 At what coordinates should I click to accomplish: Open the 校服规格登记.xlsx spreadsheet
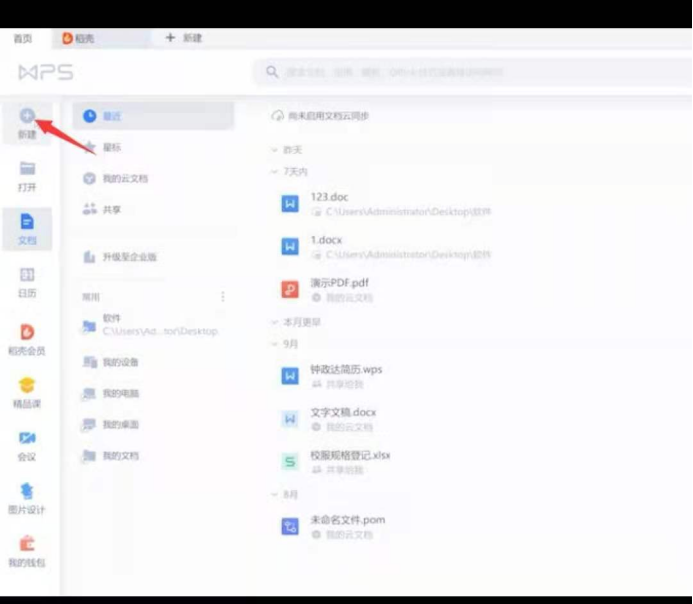(336, 462)
